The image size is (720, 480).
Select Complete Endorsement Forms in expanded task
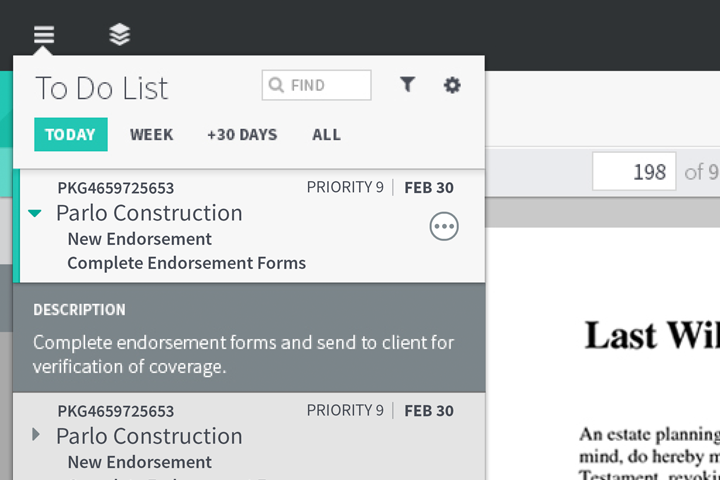[x=186, y=263]
